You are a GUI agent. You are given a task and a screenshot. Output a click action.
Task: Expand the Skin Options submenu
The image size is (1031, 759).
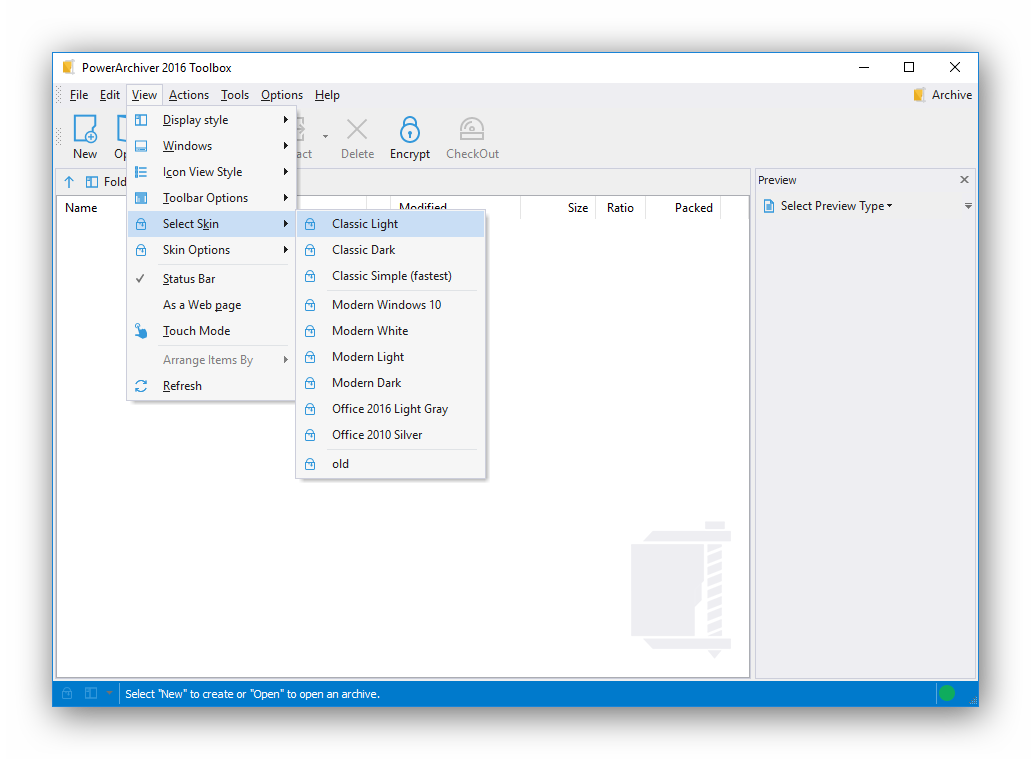210,250
